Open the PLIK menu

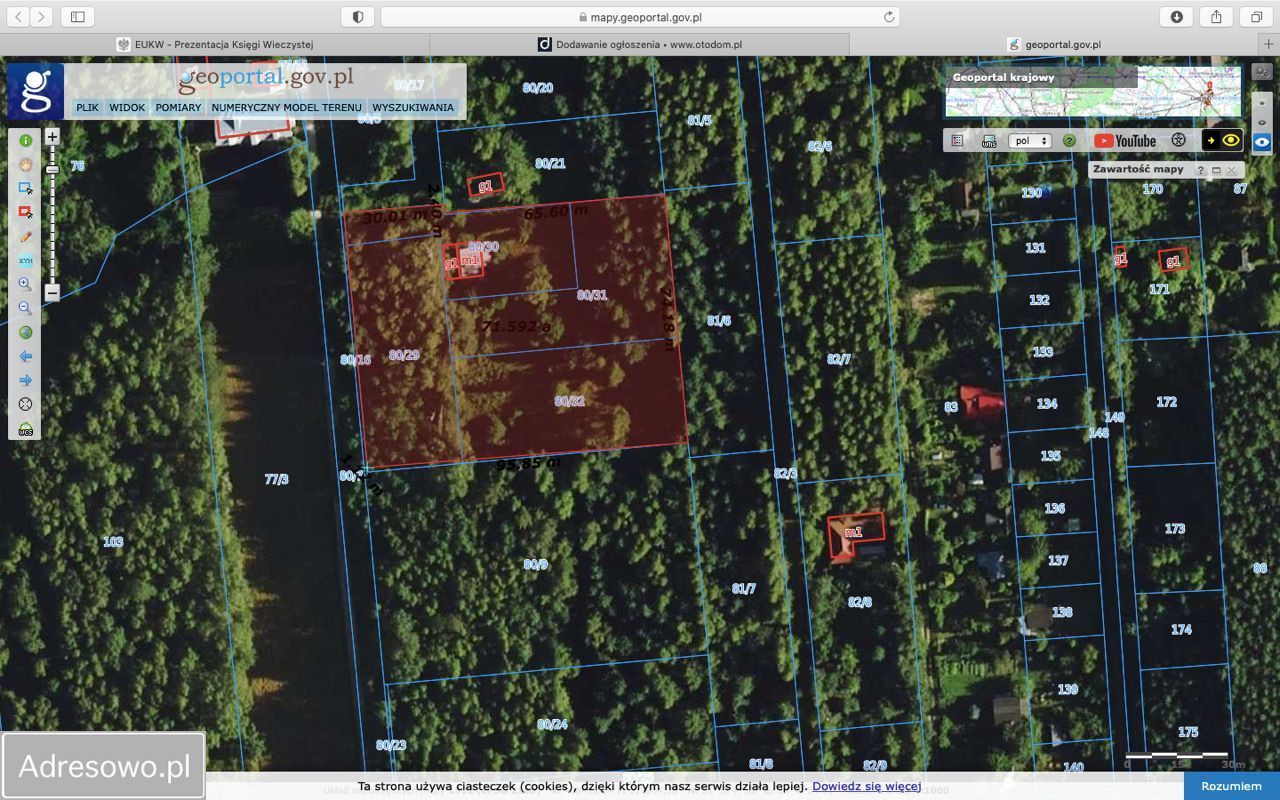click(x=88, y=107)
